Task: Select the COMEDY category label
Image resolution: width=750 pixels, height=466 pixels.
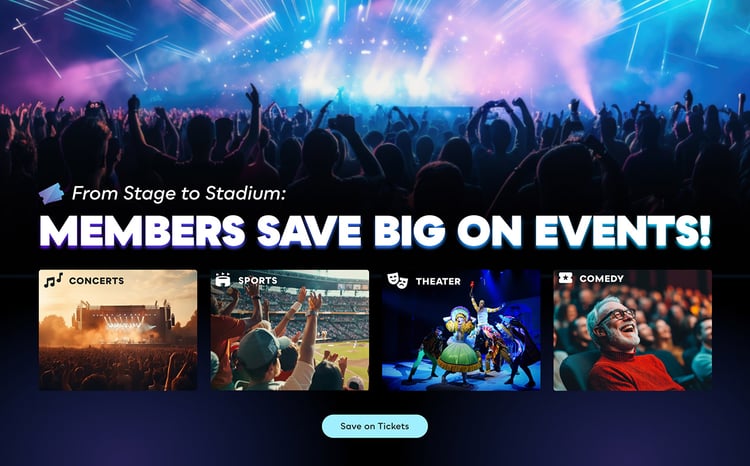Action: pyautogui.click(x=601, y=278)
